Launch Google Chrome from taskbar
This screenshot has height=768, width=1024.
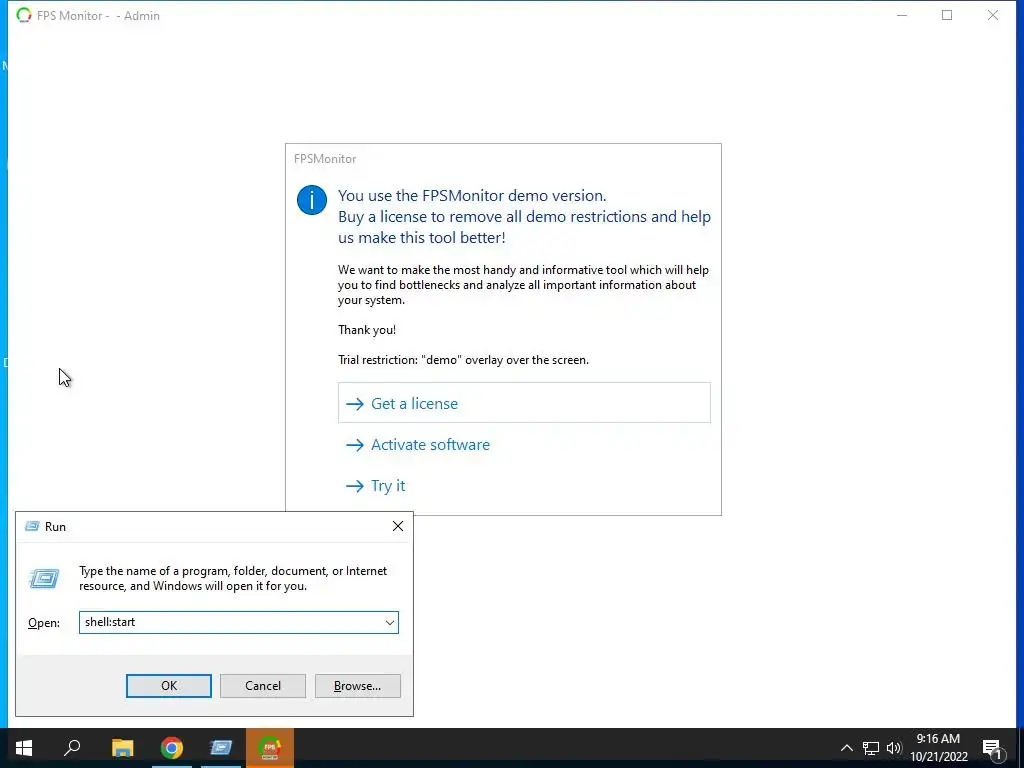172,748
